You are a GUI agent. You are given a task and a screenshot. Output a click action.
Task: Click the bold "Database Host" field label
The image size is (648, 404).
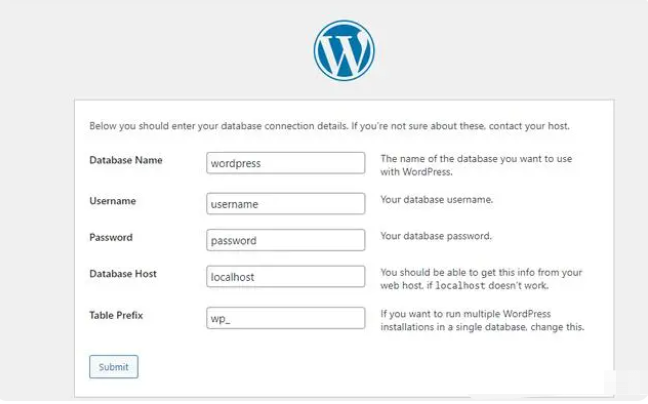[123, 273]
